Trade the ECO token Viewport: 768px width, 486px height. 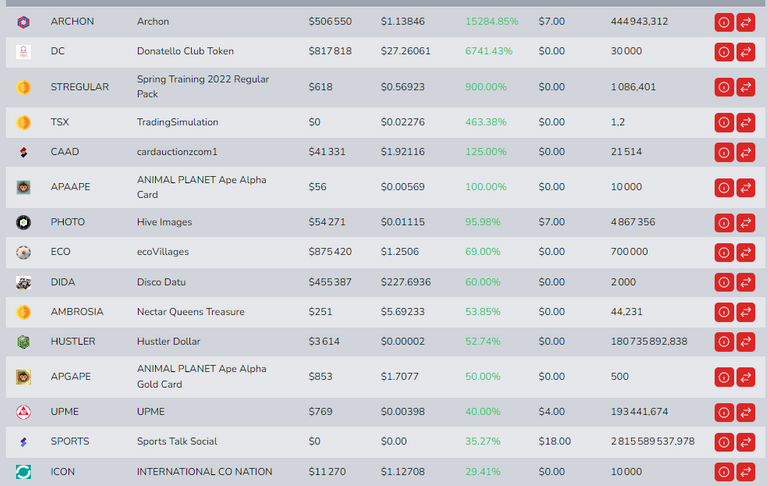point(745,252)
